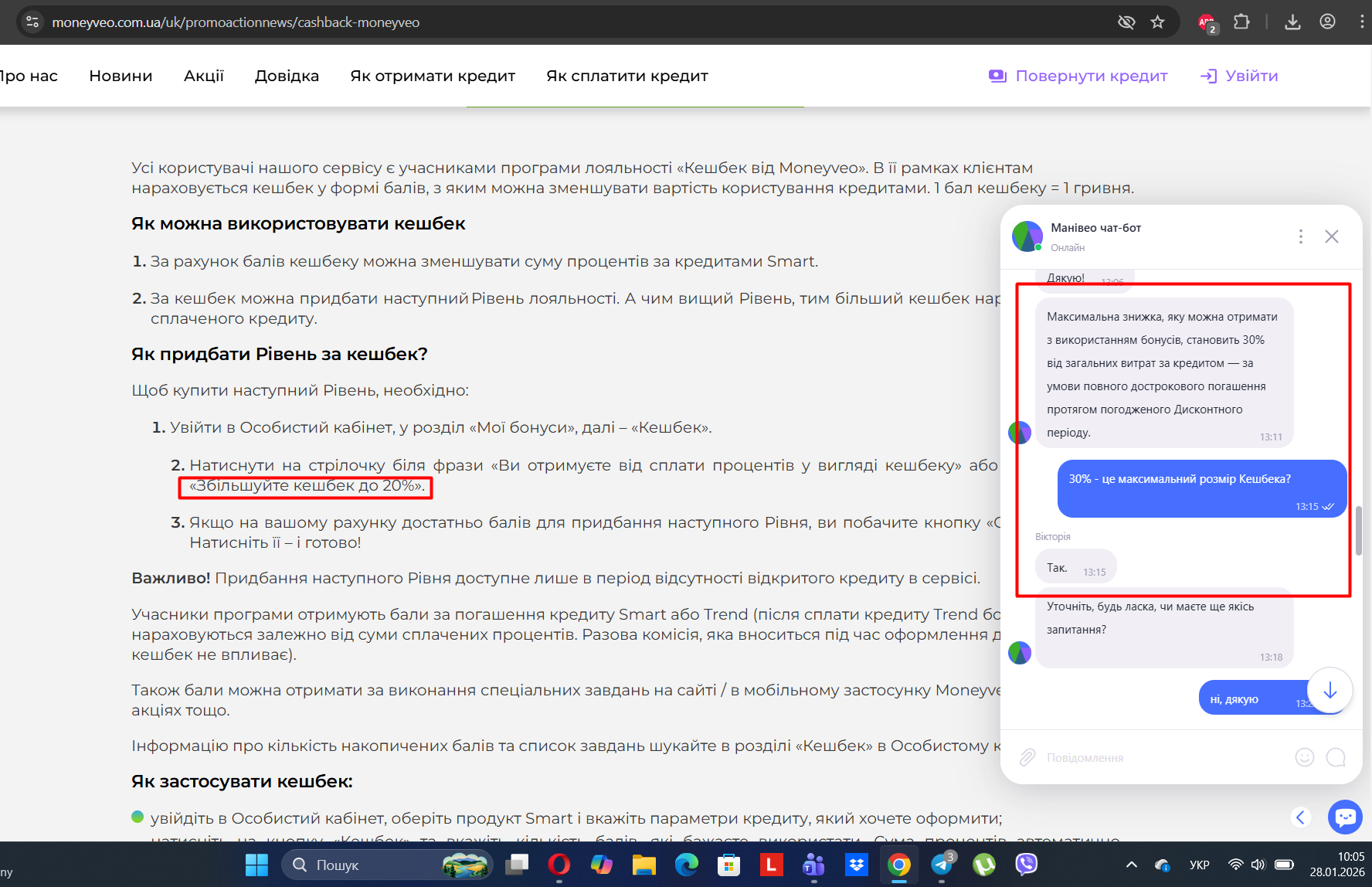Click the tracking protection eye icon
This screenshot has width=1372, height=887.
(1126, 22)
